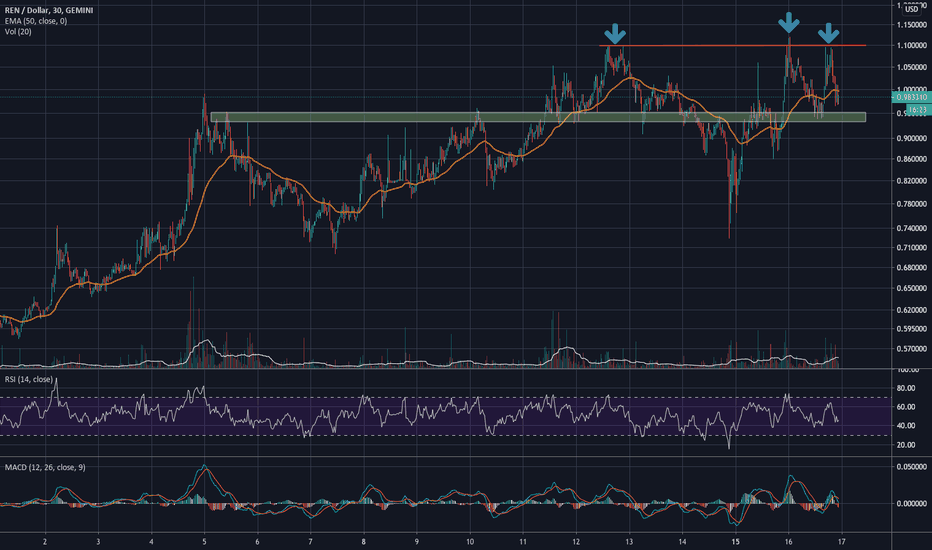Click the 16:23 bar countdown label
Image resolution: width=932 pixels, height=550 pixels.
tap(918, 110)
